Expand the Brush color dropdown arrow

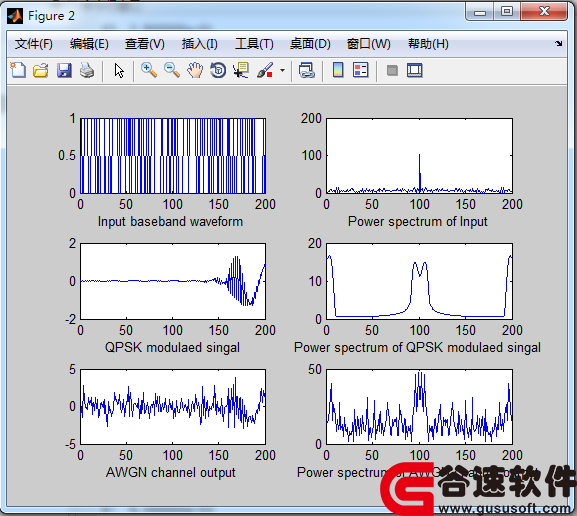tap(282, 70)
